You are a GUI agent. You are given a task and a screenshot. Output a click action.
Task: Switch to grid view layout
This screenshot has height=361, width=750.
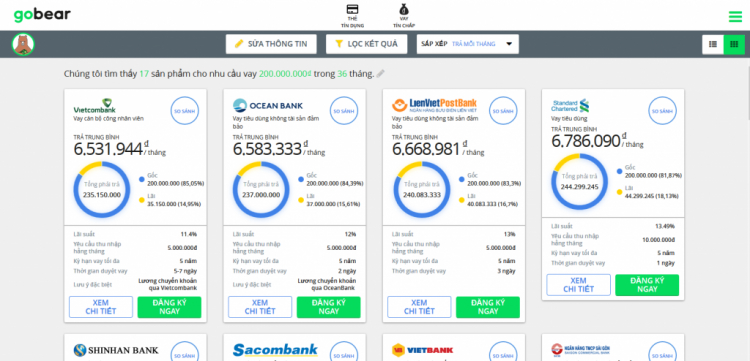(x=734, y=44)
